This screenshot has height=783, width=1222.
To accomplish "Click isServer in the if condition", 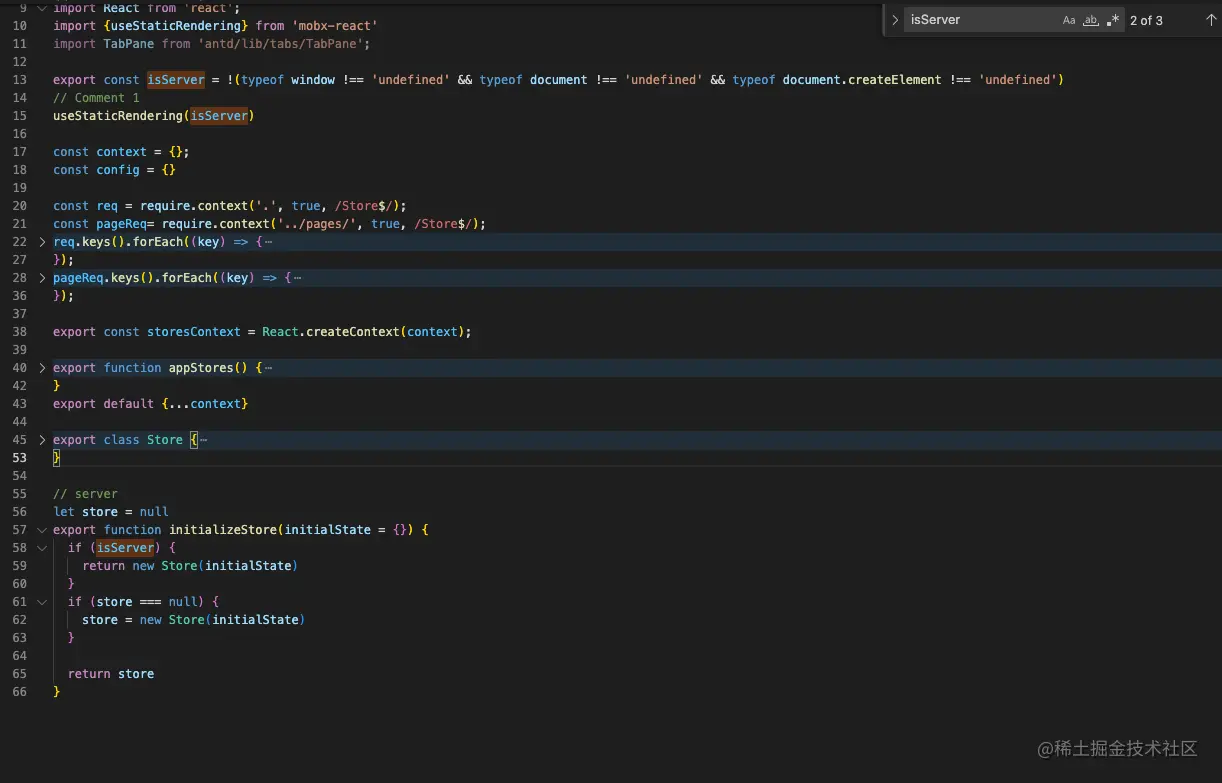I will pos(126,548).
